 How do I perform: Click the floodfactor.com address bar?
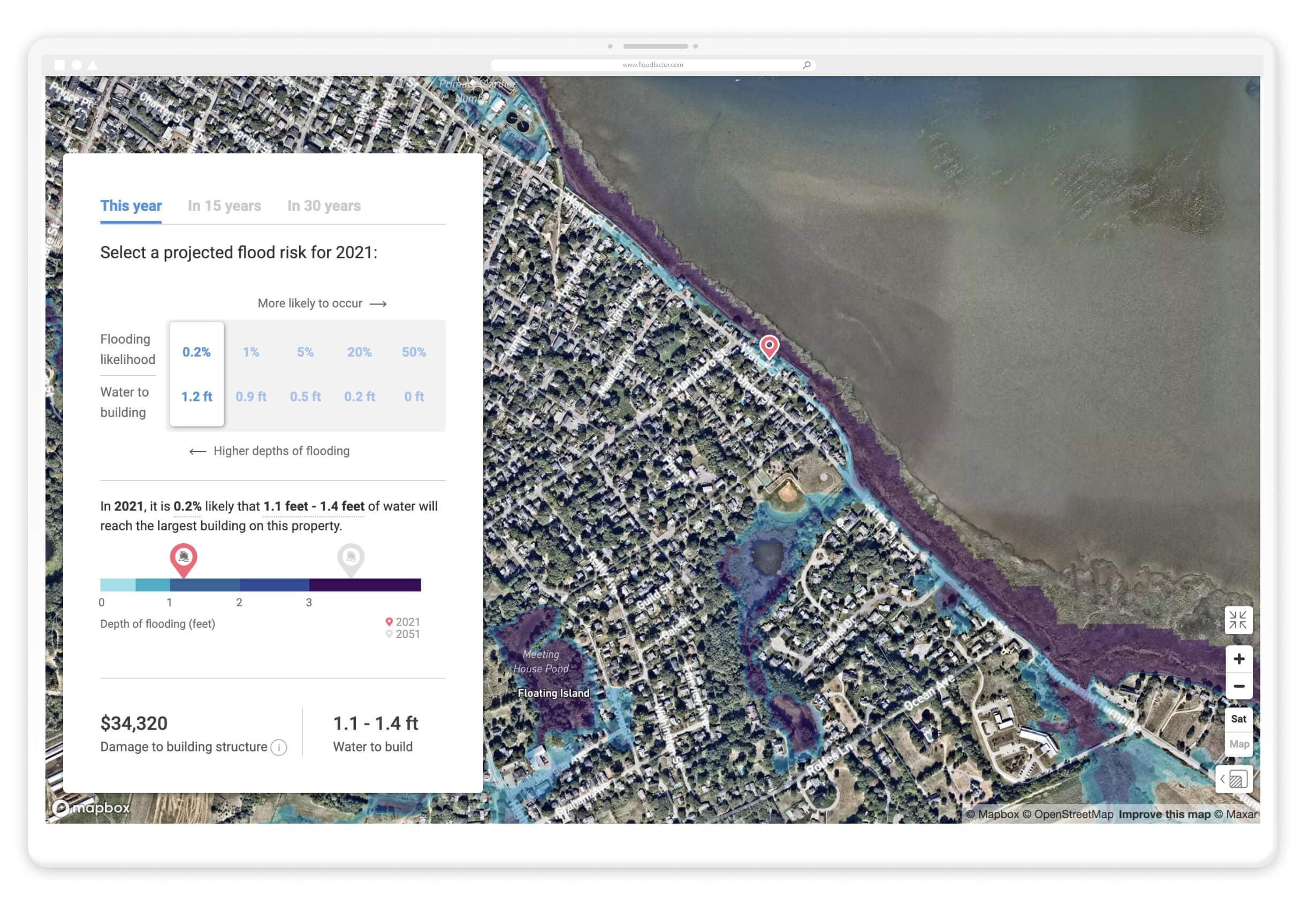(652, 65)
